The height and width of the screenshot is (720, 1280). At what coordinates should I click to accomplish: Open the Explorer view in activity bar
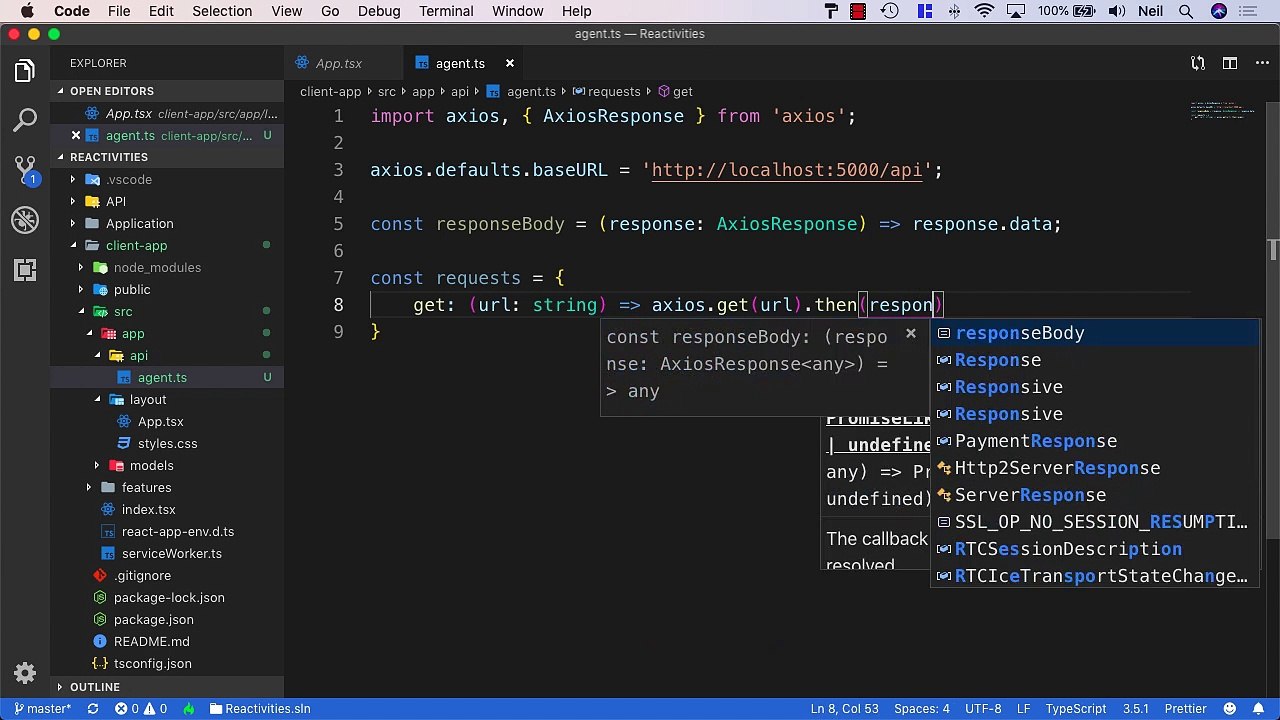[25, 71]
